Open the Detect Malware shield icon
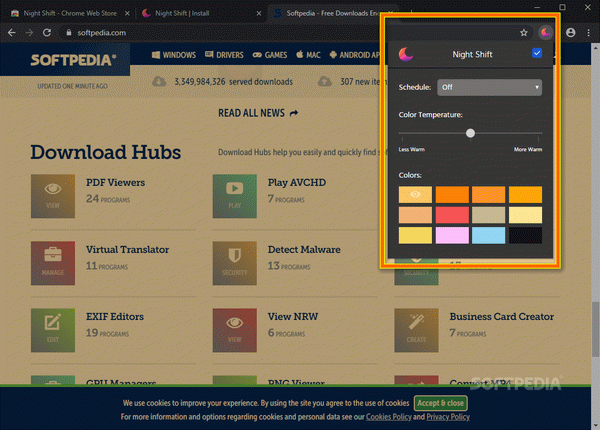The height and width of the screenshot is (430, 600). pyautogui.click(x=235, y=263)
